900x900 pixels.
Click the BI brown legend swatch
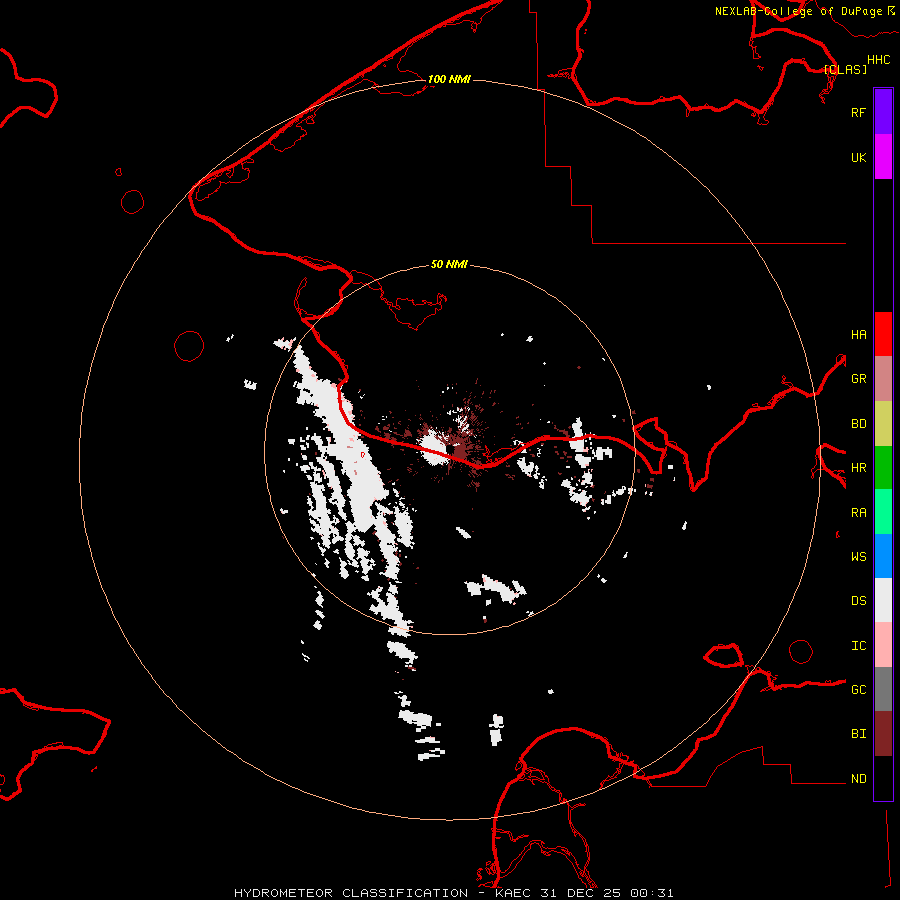coord(883,734)
